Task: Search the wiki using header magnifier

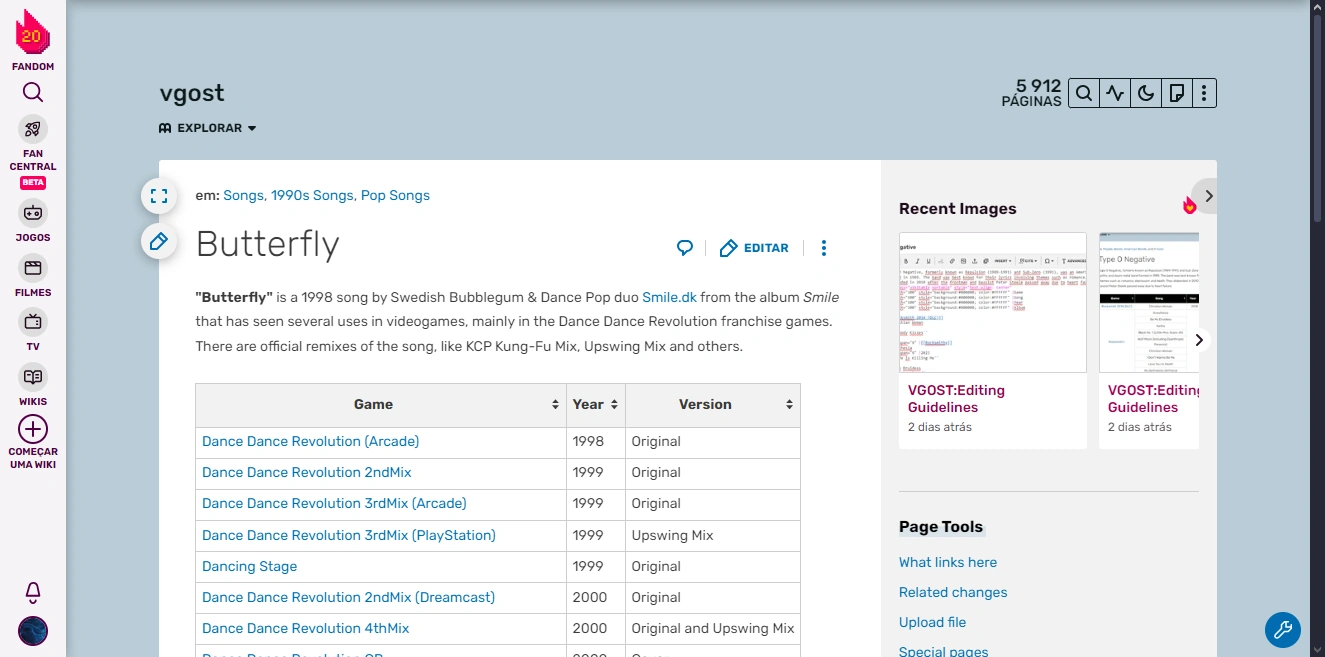Action: [x=1083, y=93]
